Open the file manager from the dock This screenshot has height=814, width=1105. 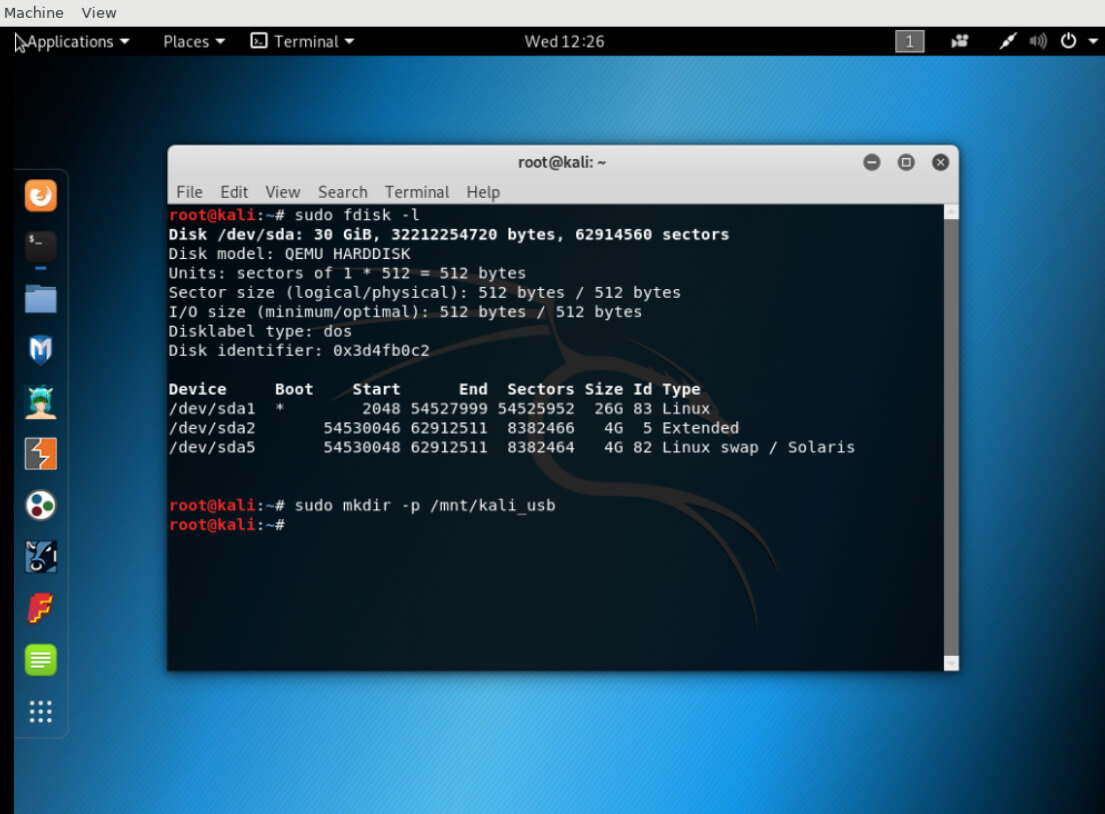[x=39, y=299]
